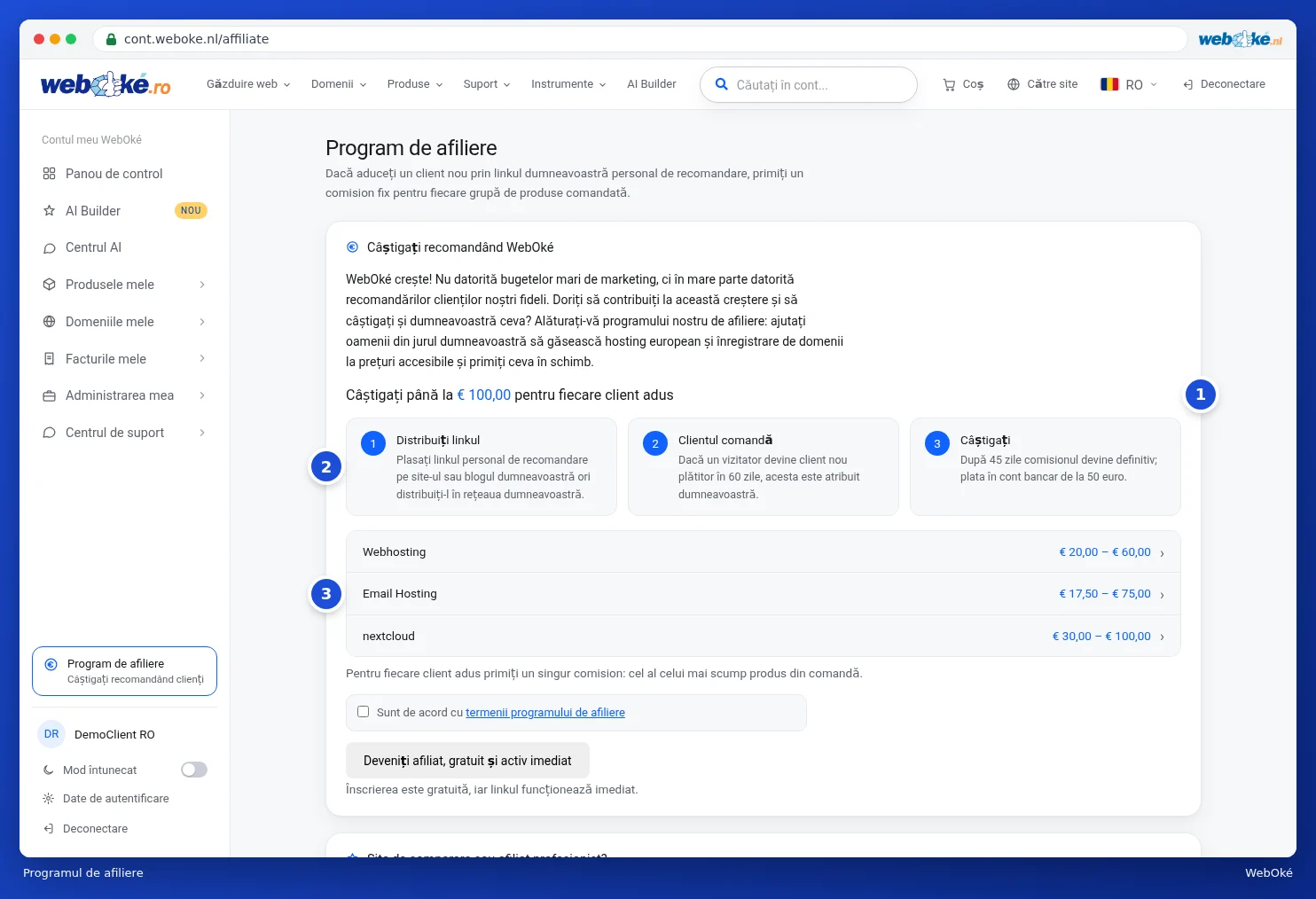Image resolution: width=1316 pixels, height=899 pixels.
Task: Click the Distribuiți linkul step heading
Action: click(x=438, y=440)
